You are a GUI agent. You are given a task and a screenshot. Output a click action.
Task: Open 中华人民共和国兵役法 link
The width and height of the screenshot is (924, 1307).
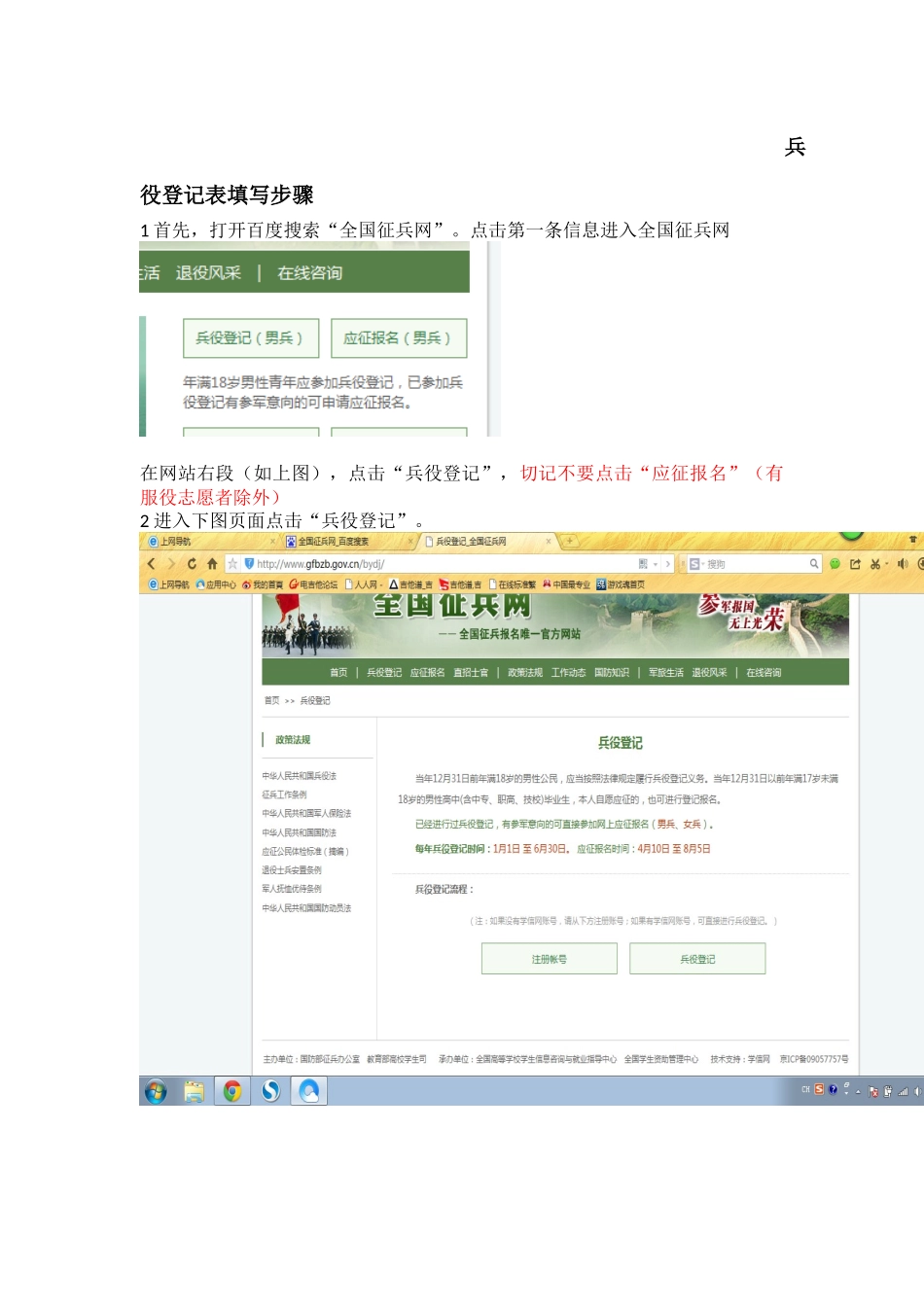299,776
